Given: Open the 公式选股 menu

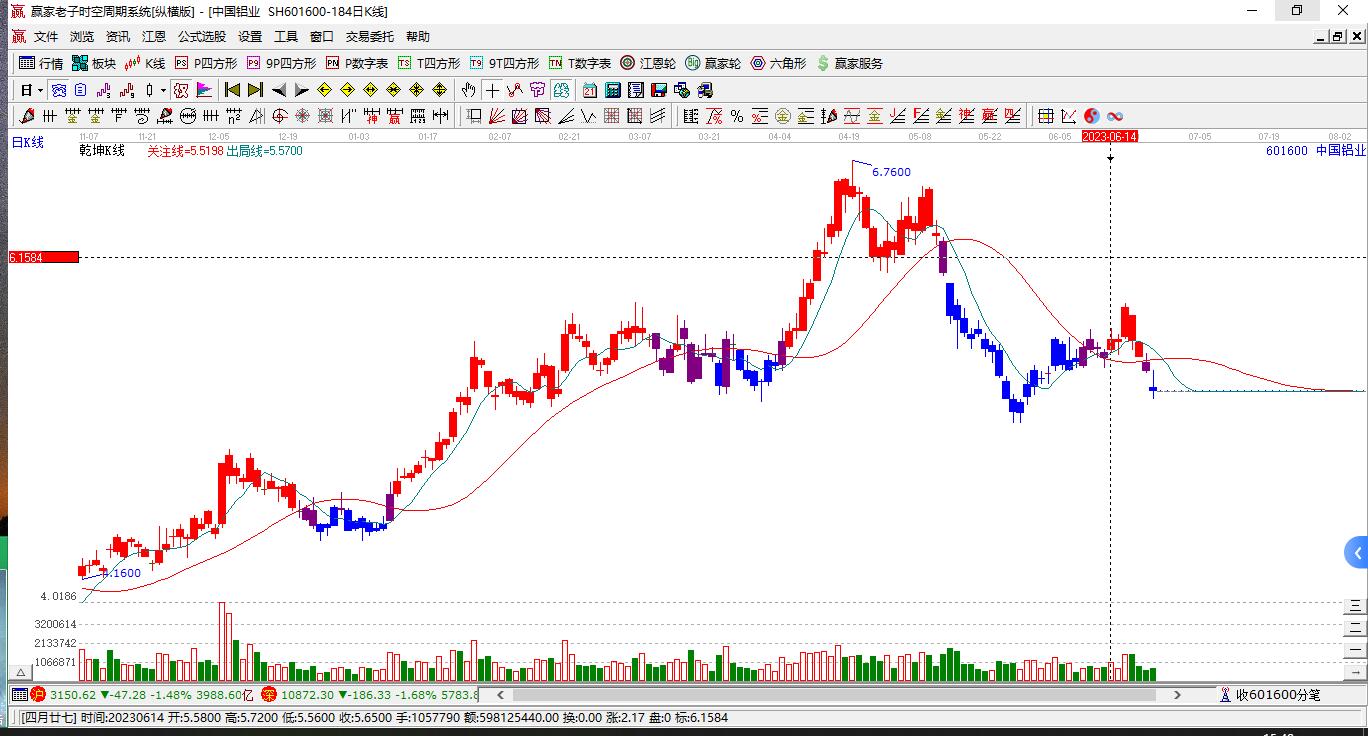Looking at the screenshot, I should [202, 36].
